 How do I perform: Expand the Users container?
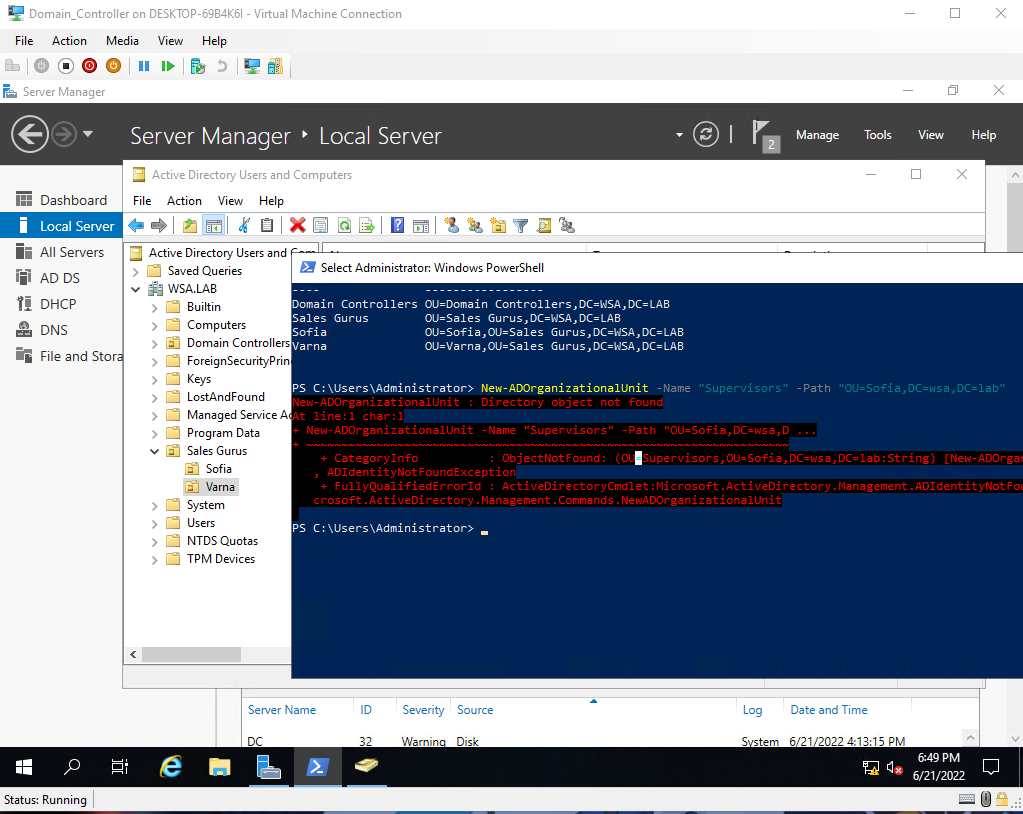pos(155,523)
